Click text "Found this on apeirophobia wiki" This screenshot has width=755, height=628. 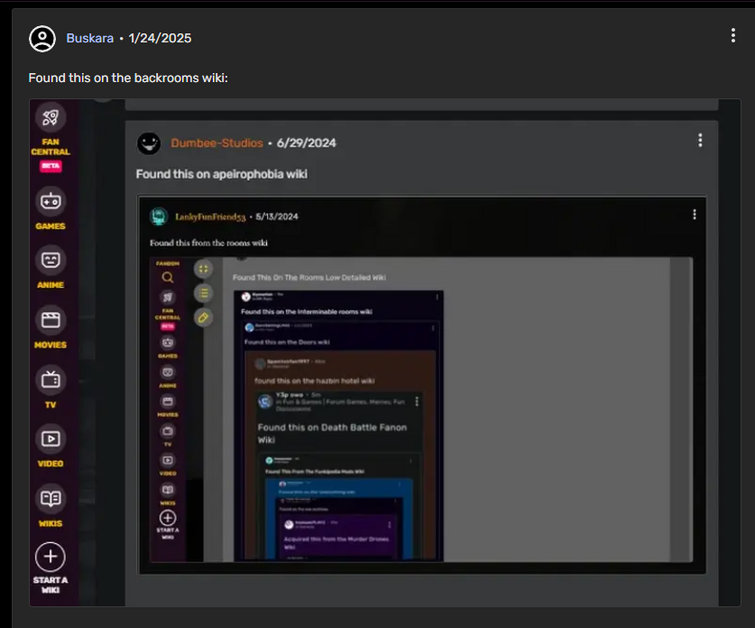[x=221, y=174]
